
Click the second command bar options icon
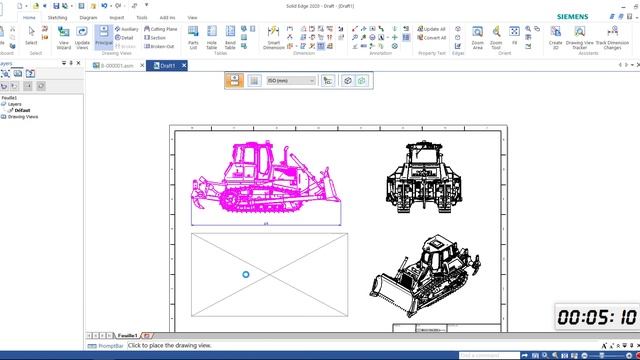coord(254,80)
